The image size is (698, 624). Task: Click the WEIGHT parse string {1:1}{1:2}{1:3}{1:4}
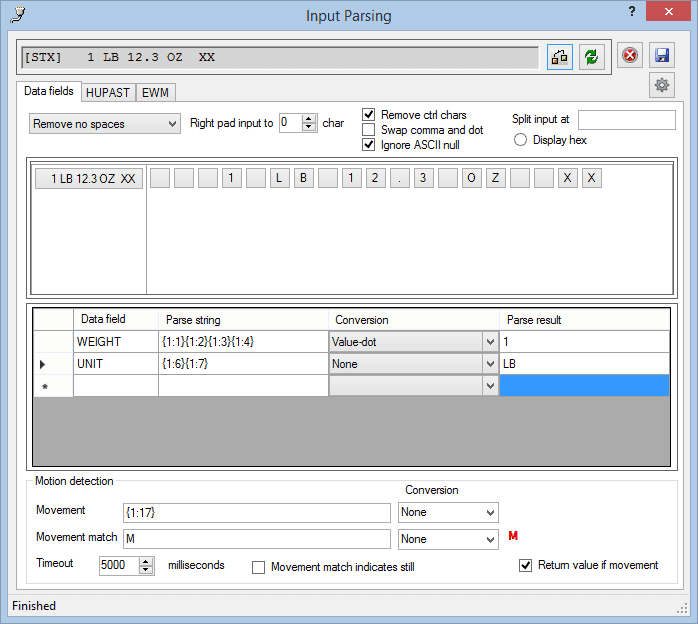243,342
